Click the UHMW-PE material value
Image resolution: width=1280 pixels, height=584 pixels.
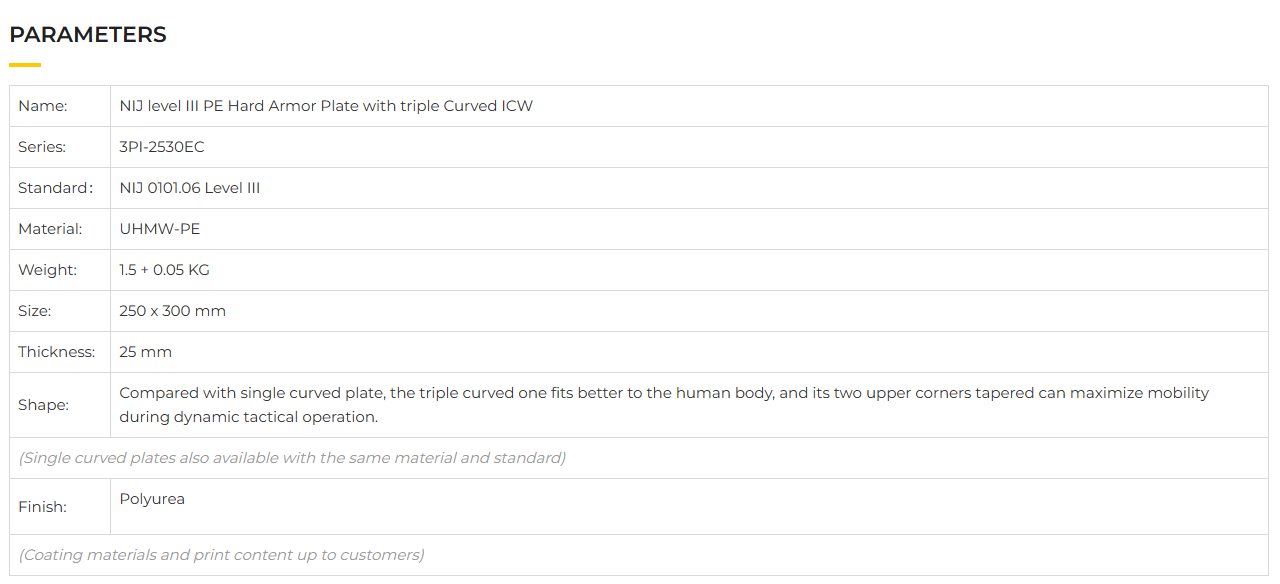coord(160,229)
